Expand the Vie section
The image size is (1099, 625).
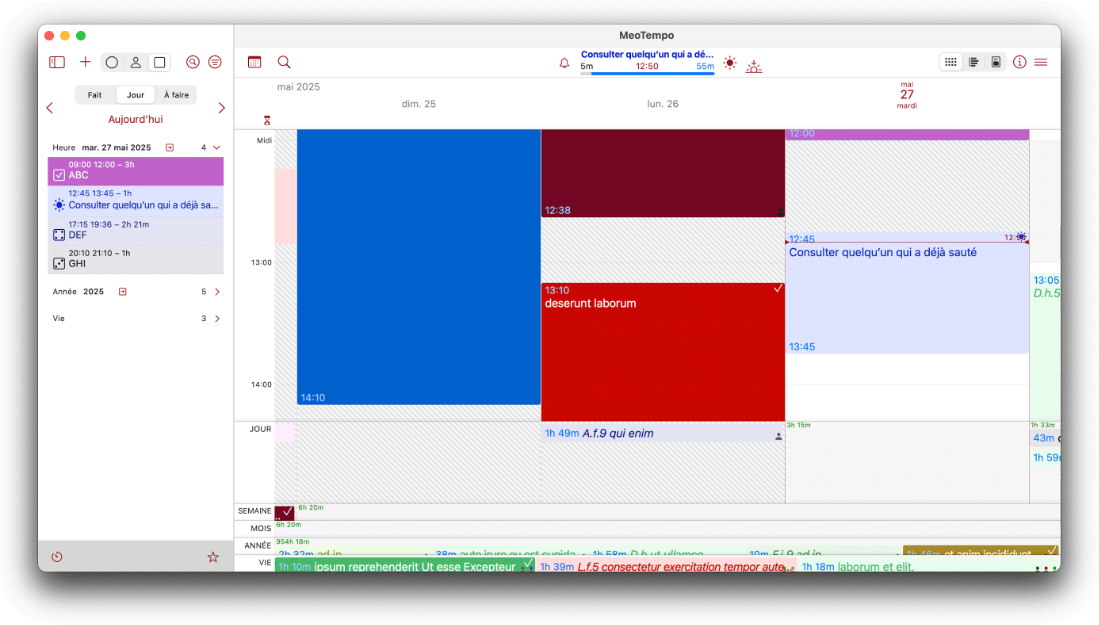[217, 319]
